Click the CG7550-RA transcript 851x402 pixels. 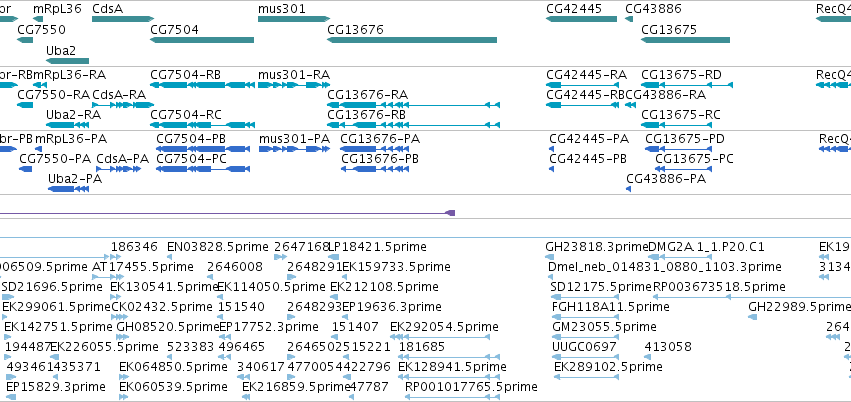coord(25,105)
